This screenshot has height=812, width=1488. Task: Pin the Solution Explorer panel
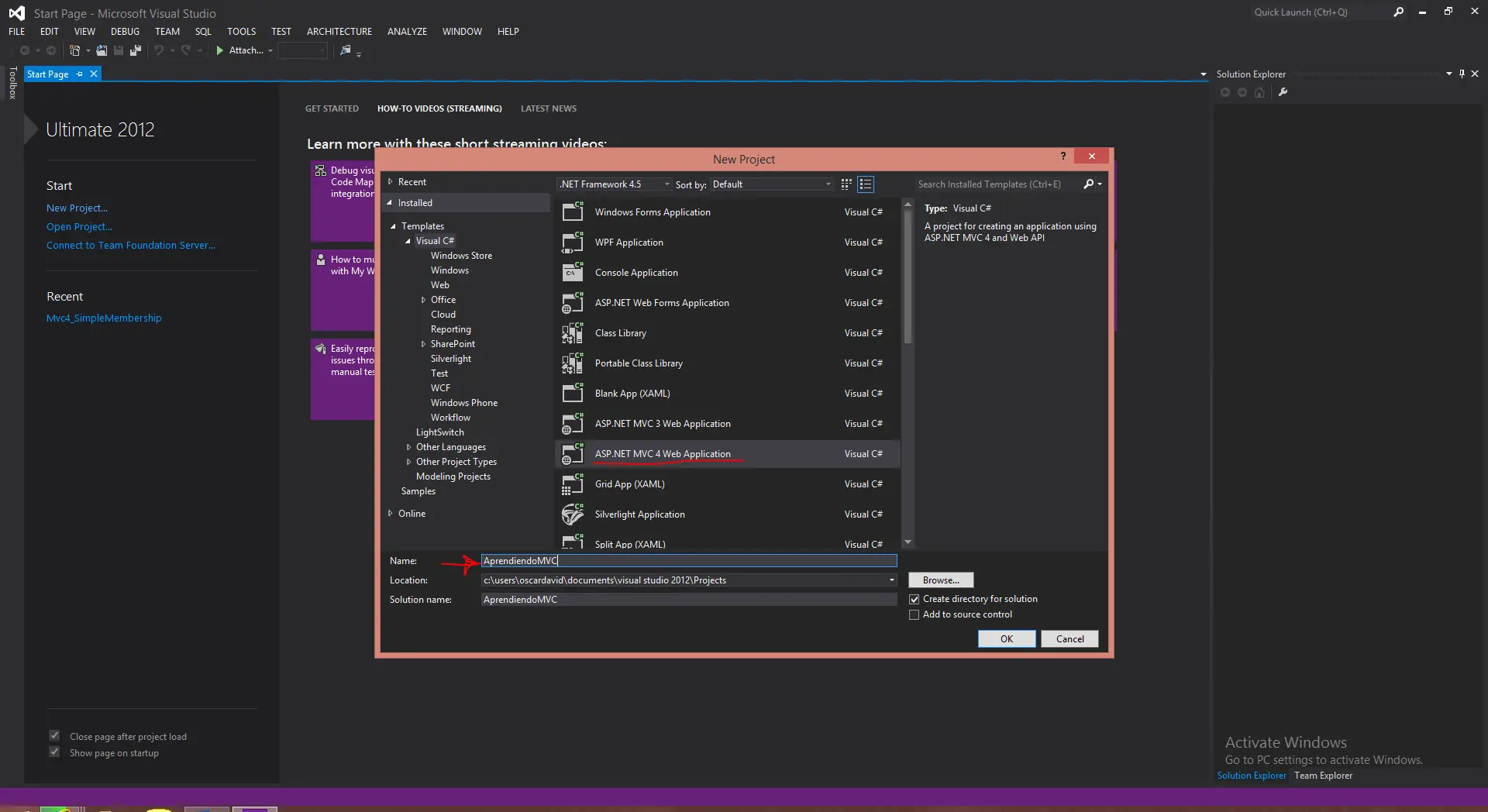point(1462,74)
